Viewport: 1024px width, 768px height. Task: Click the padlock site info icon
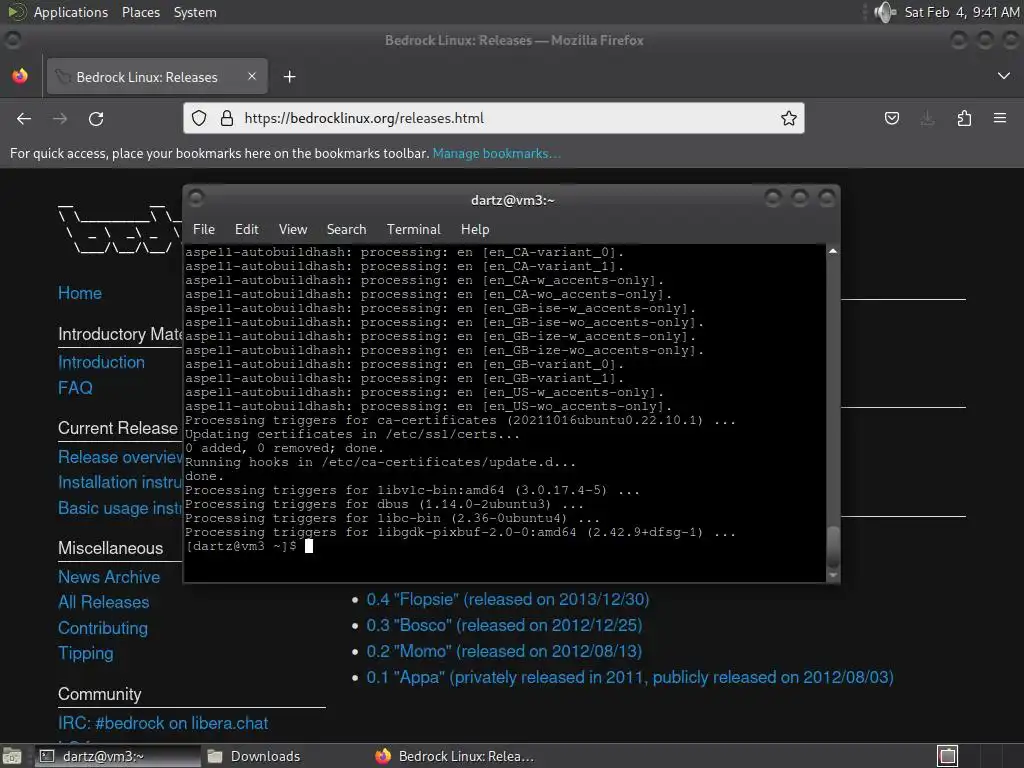tap(227, 118)
